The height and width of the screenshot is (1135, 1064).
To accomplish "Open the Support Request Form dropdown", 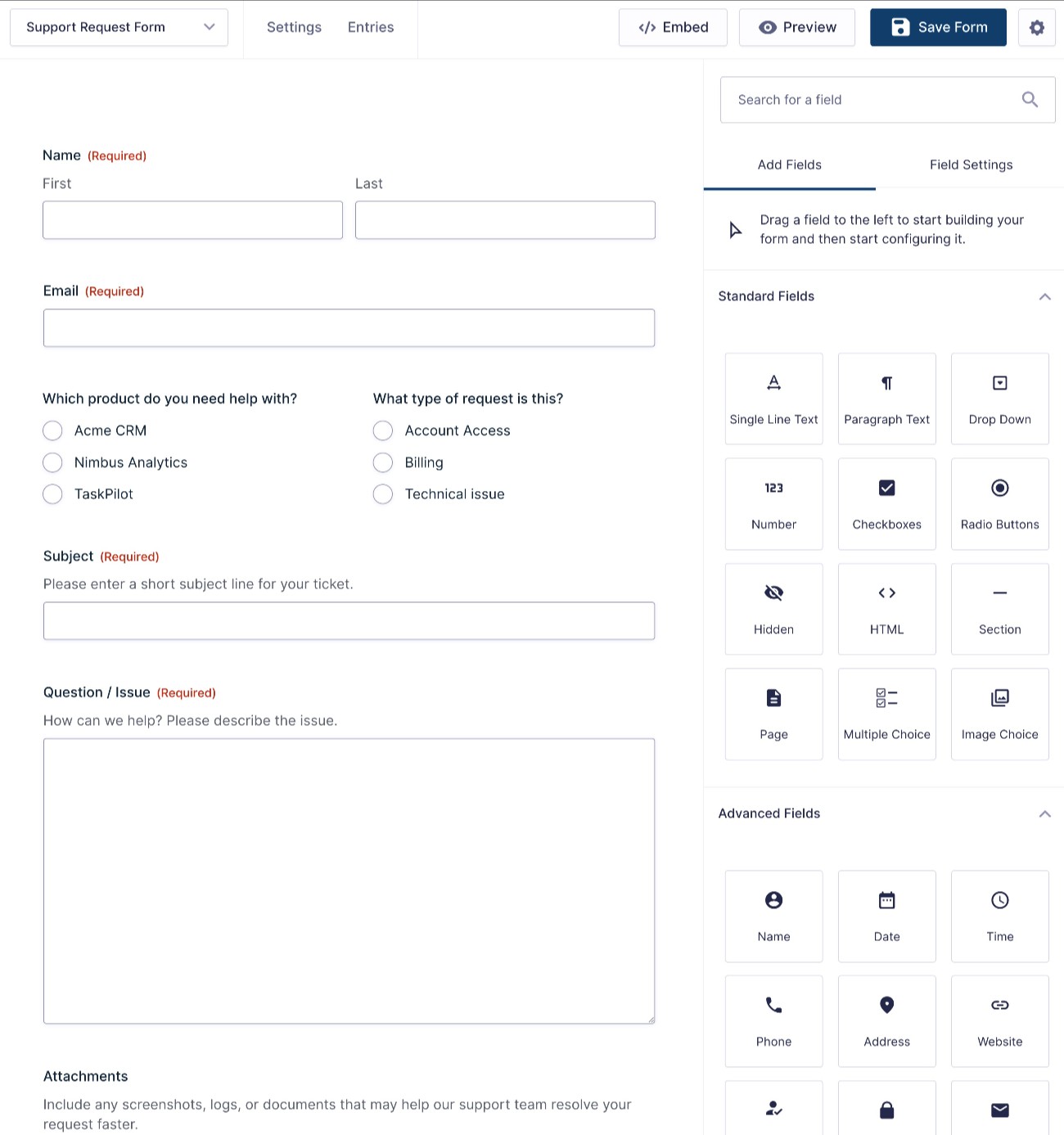I will tap(119, 27).
